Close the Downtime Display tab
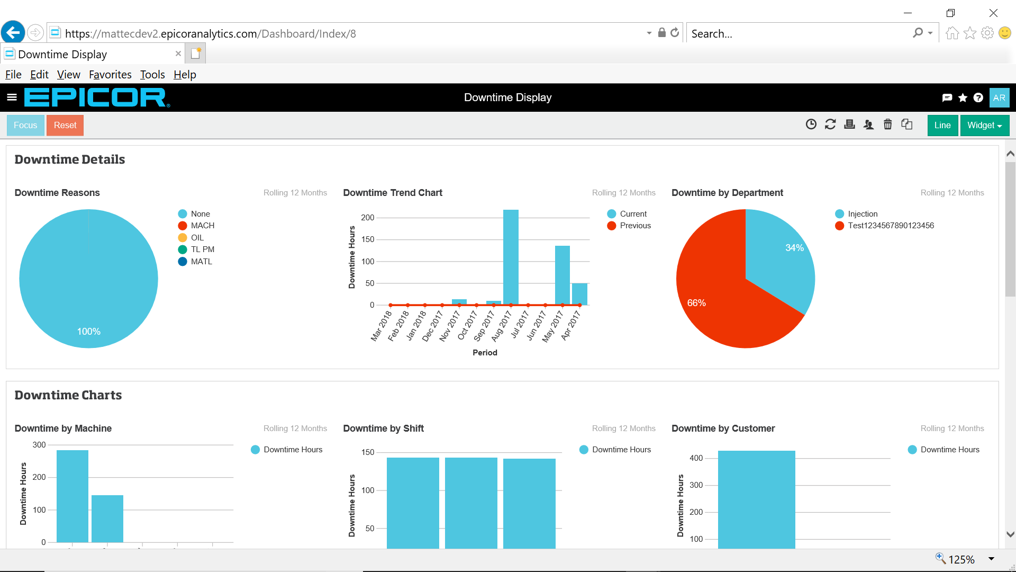 pos(178,54)
